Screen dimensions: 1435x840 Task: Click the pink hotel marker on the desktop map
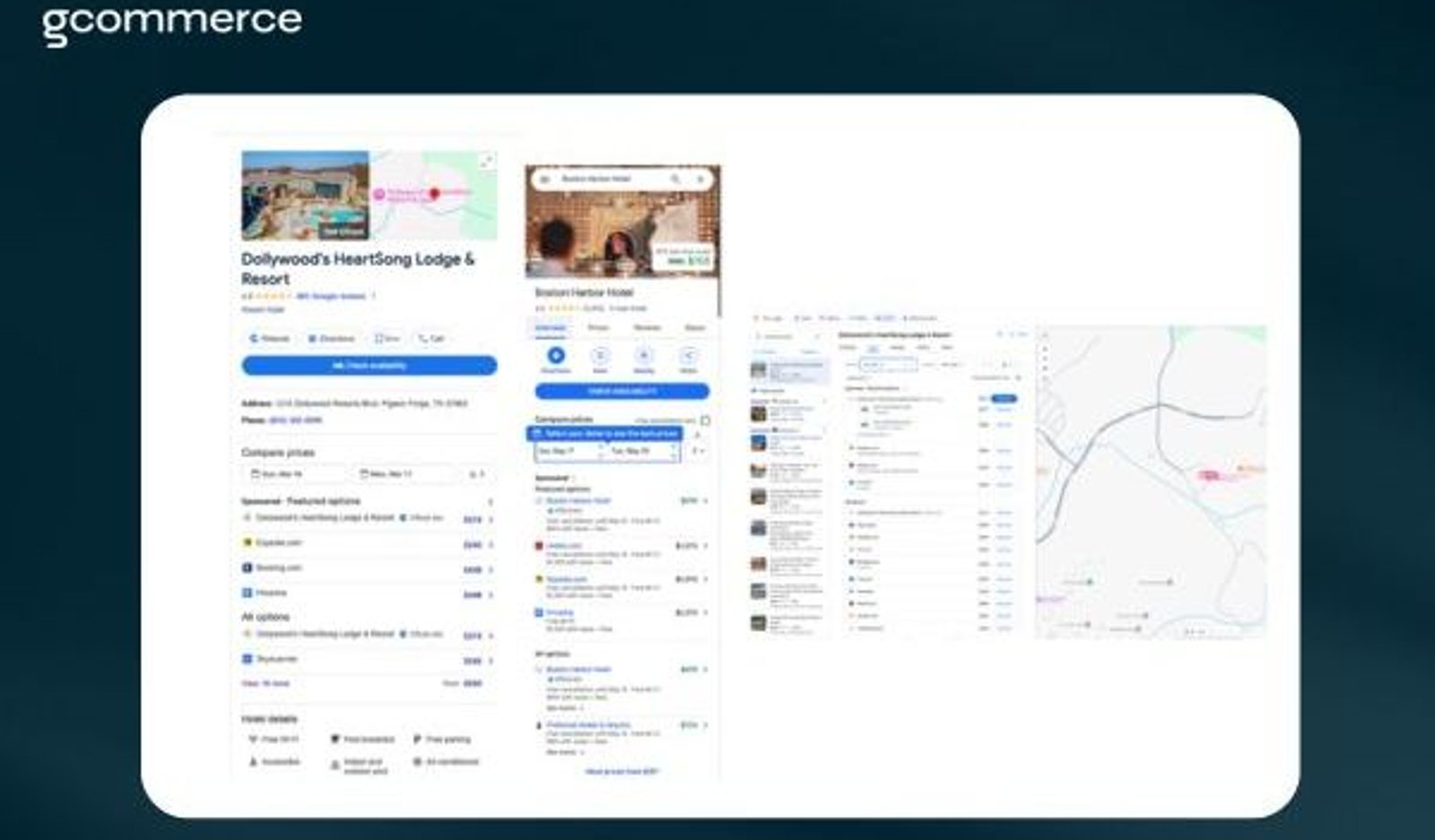1210,475
